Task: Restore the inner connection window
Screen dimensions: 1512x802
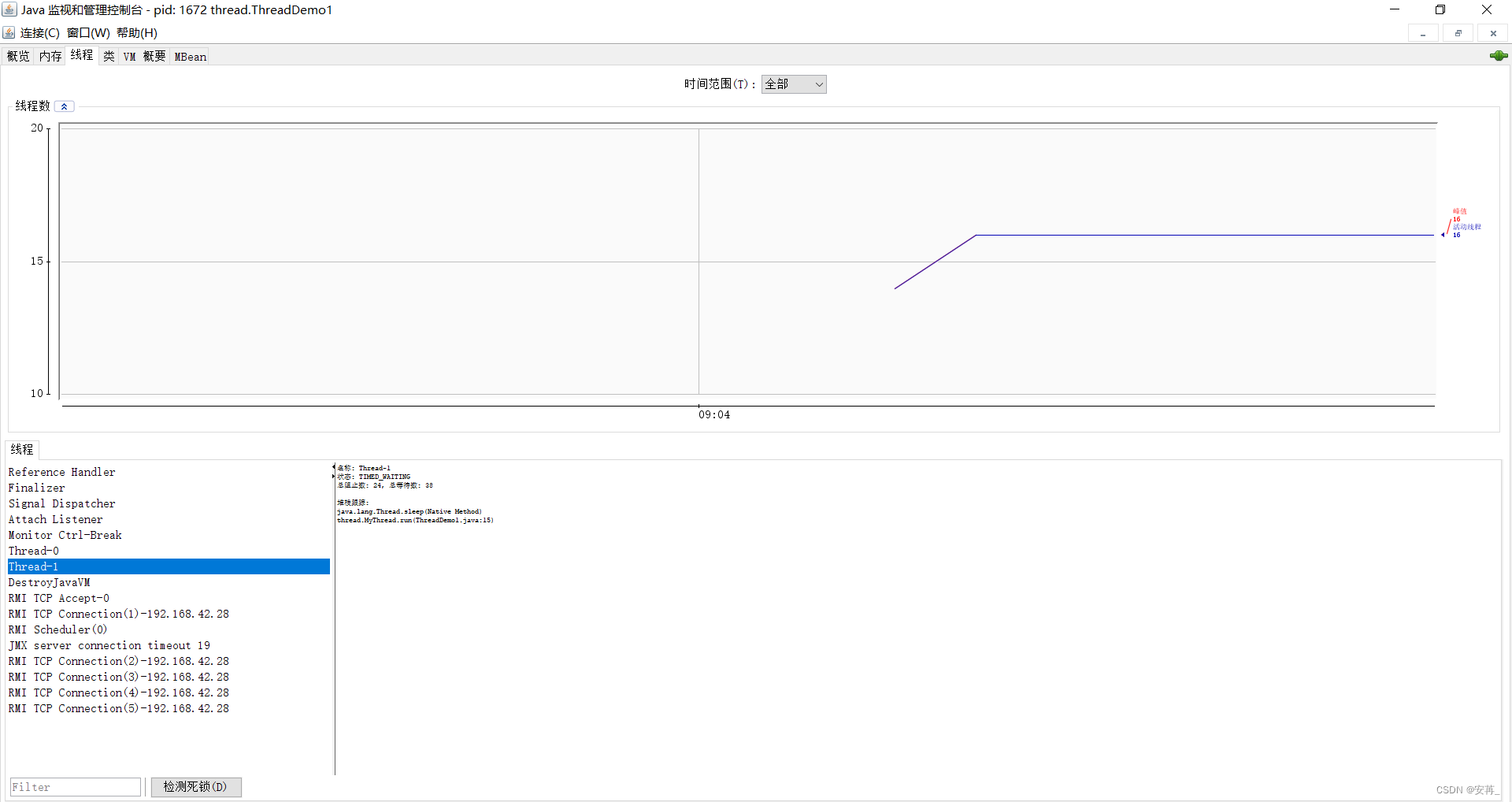Action: (x=1458, y=33)
